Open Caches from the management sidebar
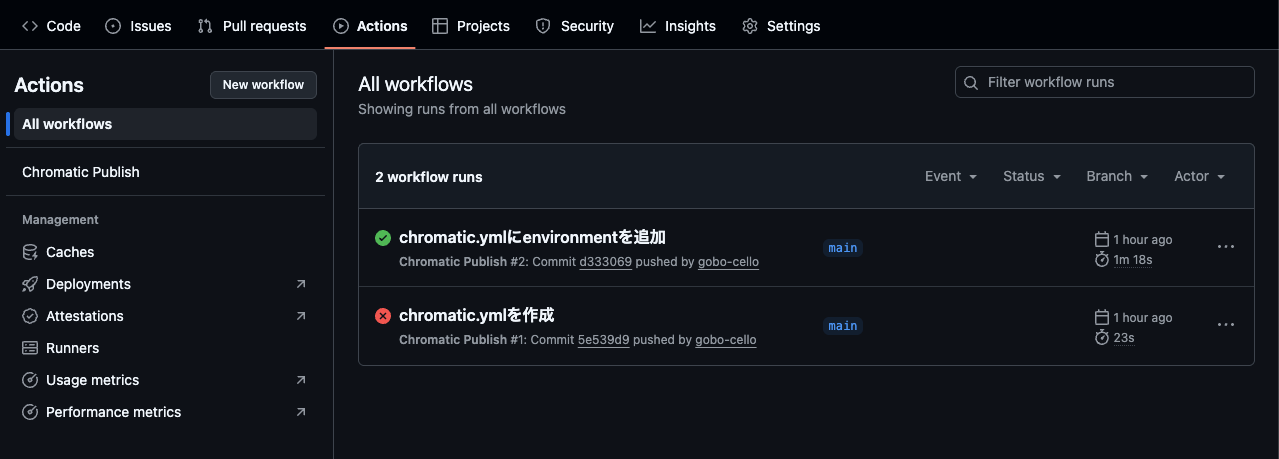 (161, 252)
